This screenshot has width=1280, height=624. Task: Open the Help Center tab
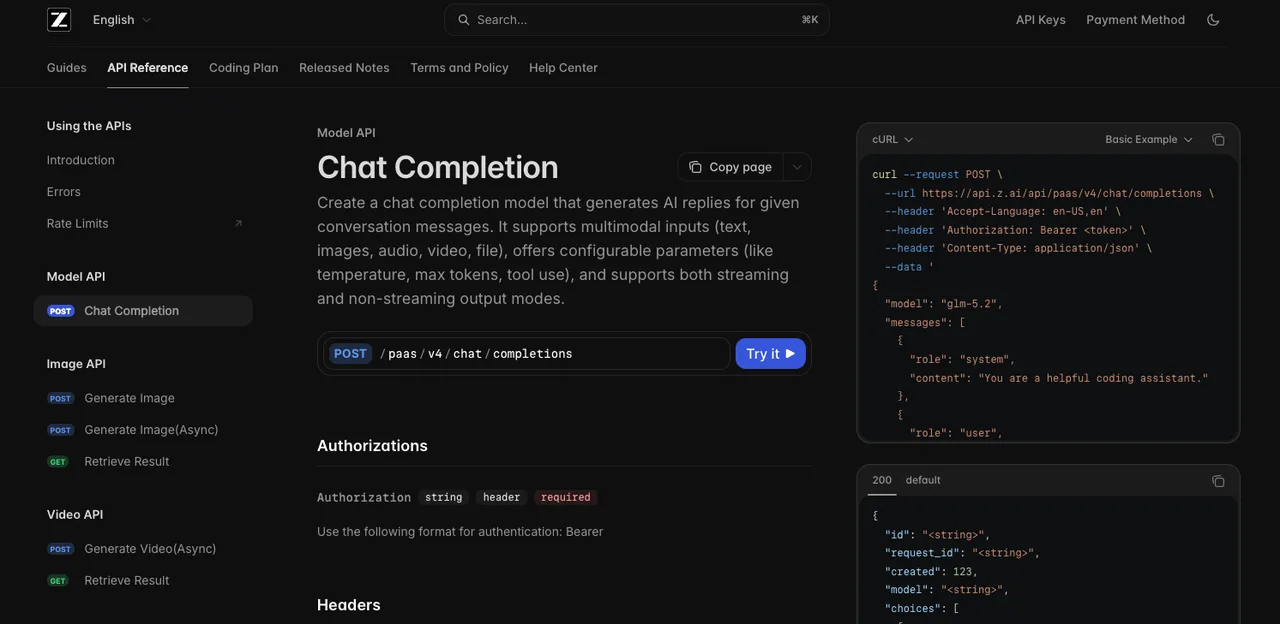[x=563, y=68]
